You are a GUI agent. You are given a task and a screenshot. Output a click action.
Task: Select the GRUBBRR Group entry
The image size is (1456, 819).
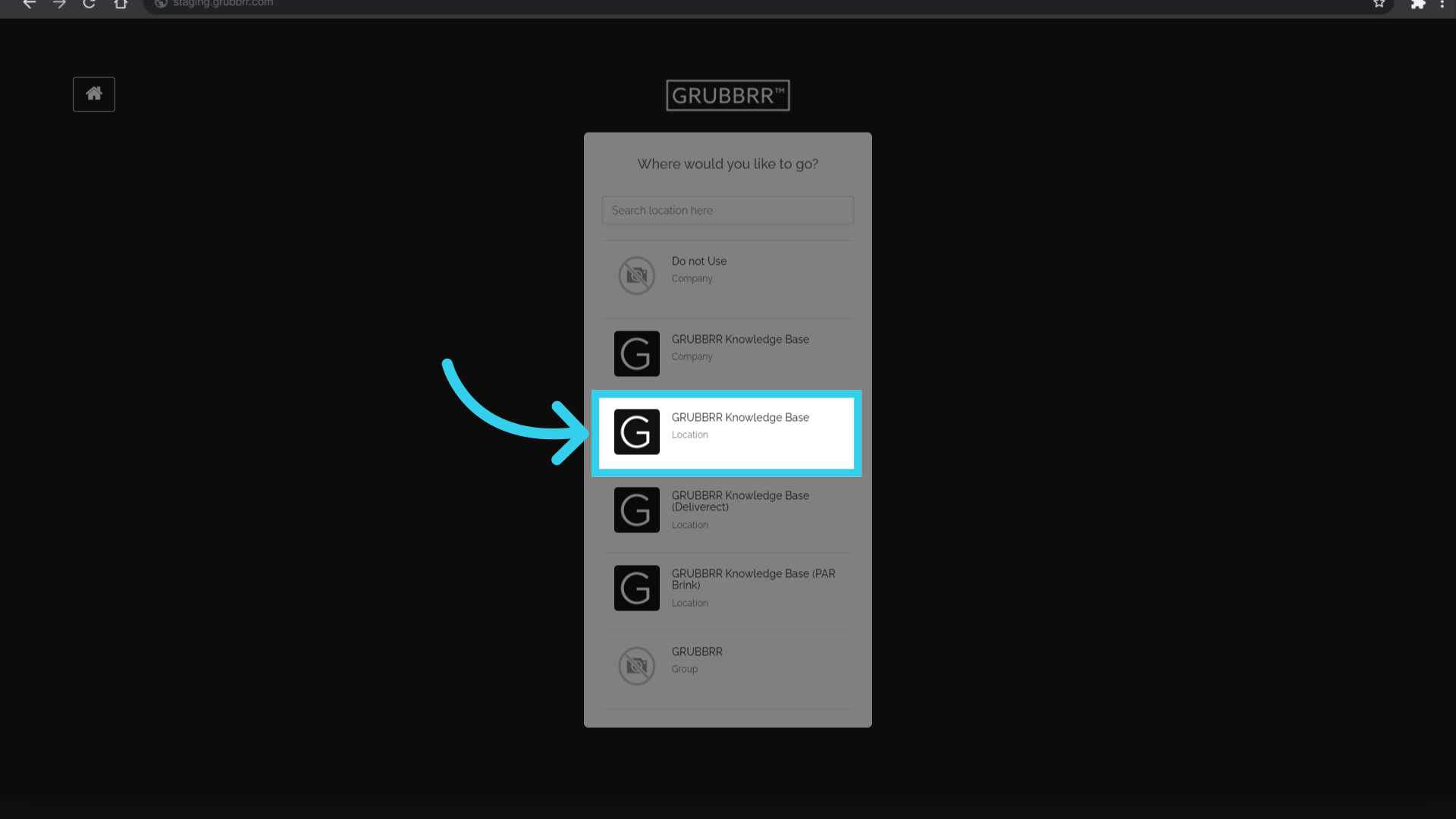pyautogui.click(x=728, y=670)
